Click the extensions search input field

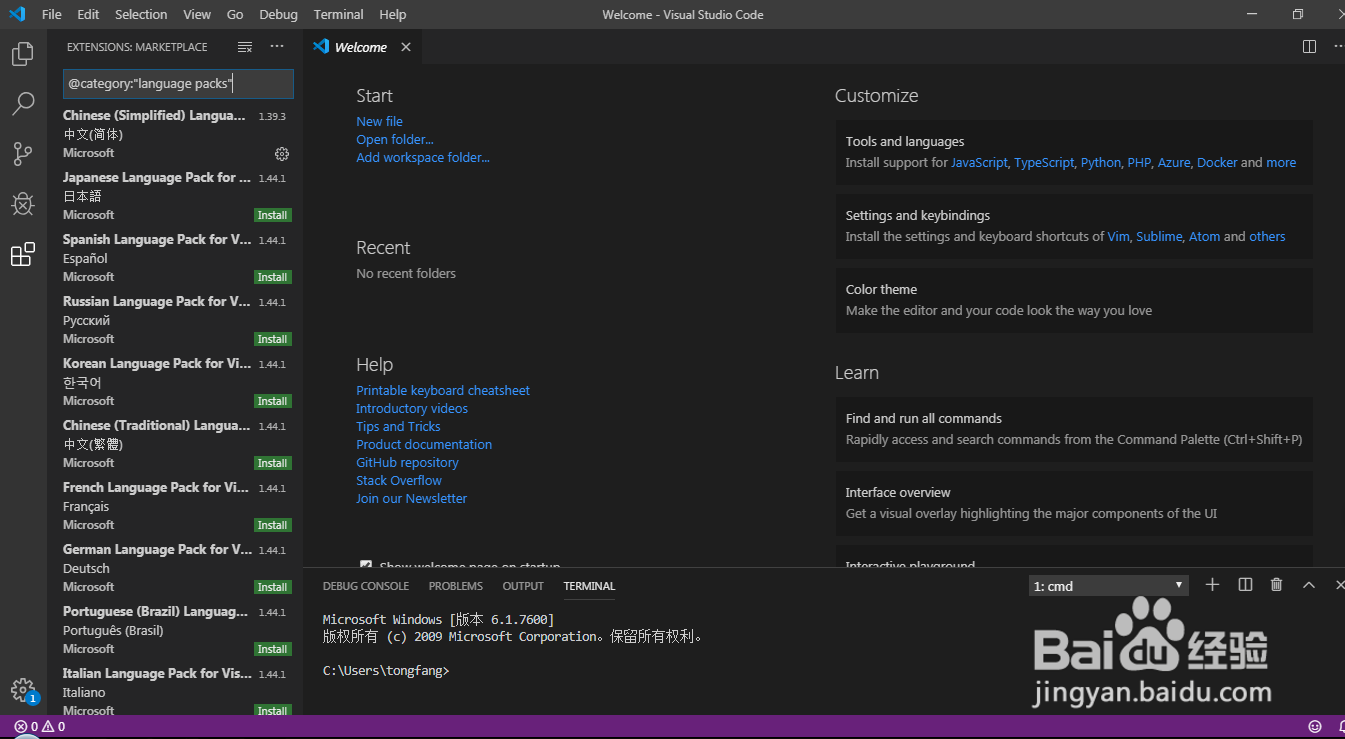(178, 84)
